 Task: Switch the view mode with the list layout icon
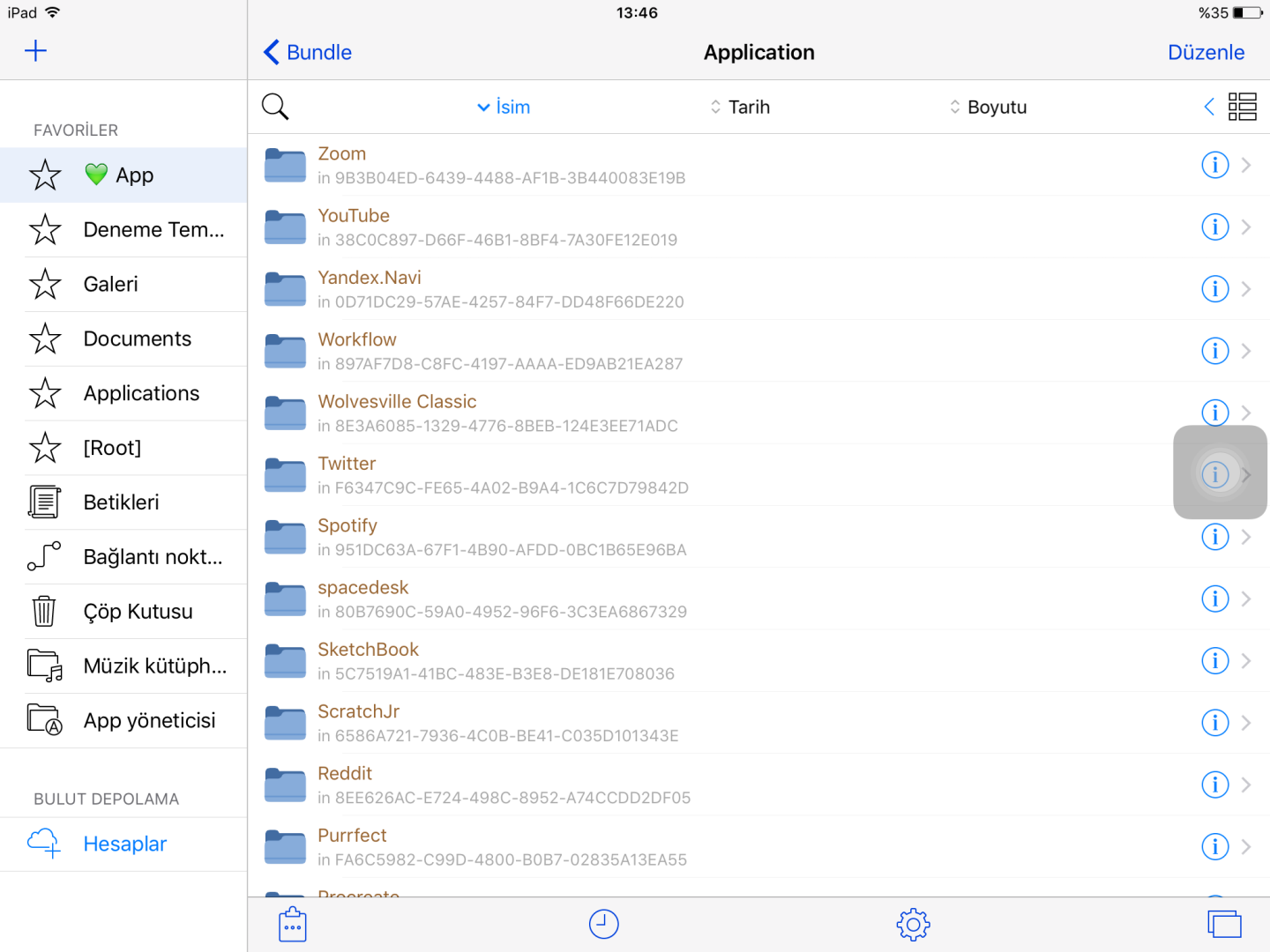[1242, 107]
